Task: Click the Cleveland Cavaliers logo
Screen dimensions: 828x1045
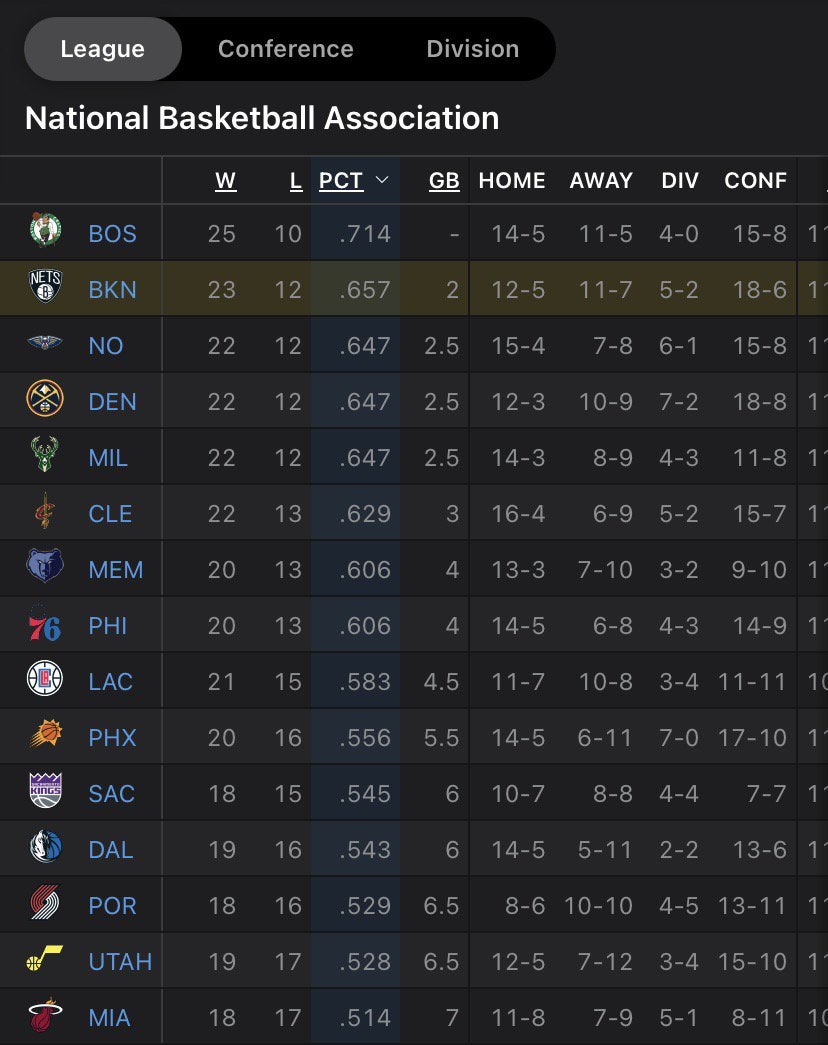Action: 45,513
